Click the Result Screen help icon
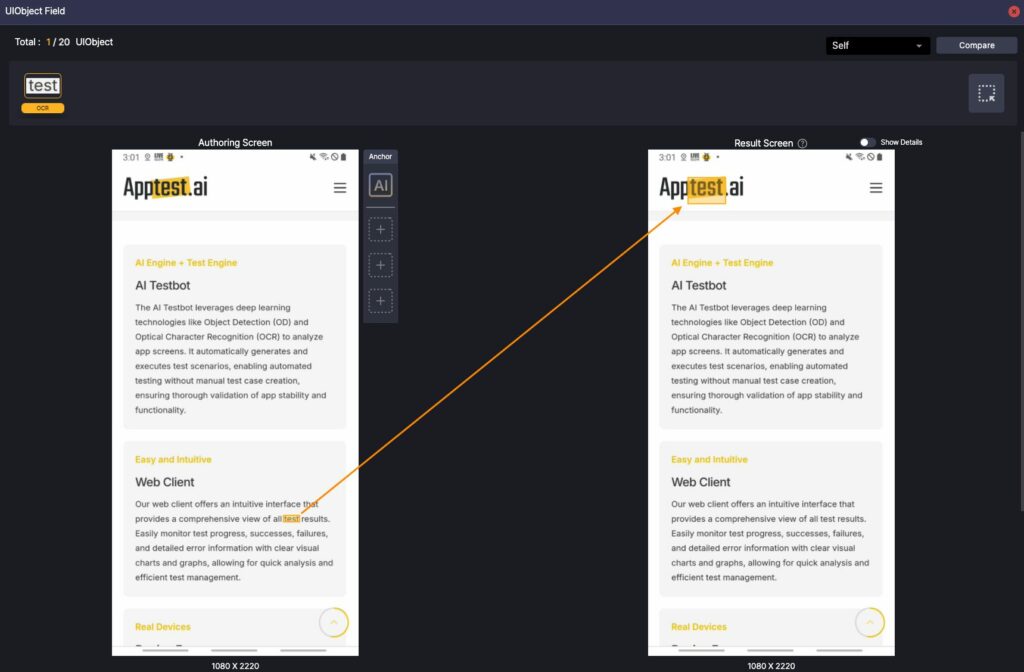 pos(802,143)
